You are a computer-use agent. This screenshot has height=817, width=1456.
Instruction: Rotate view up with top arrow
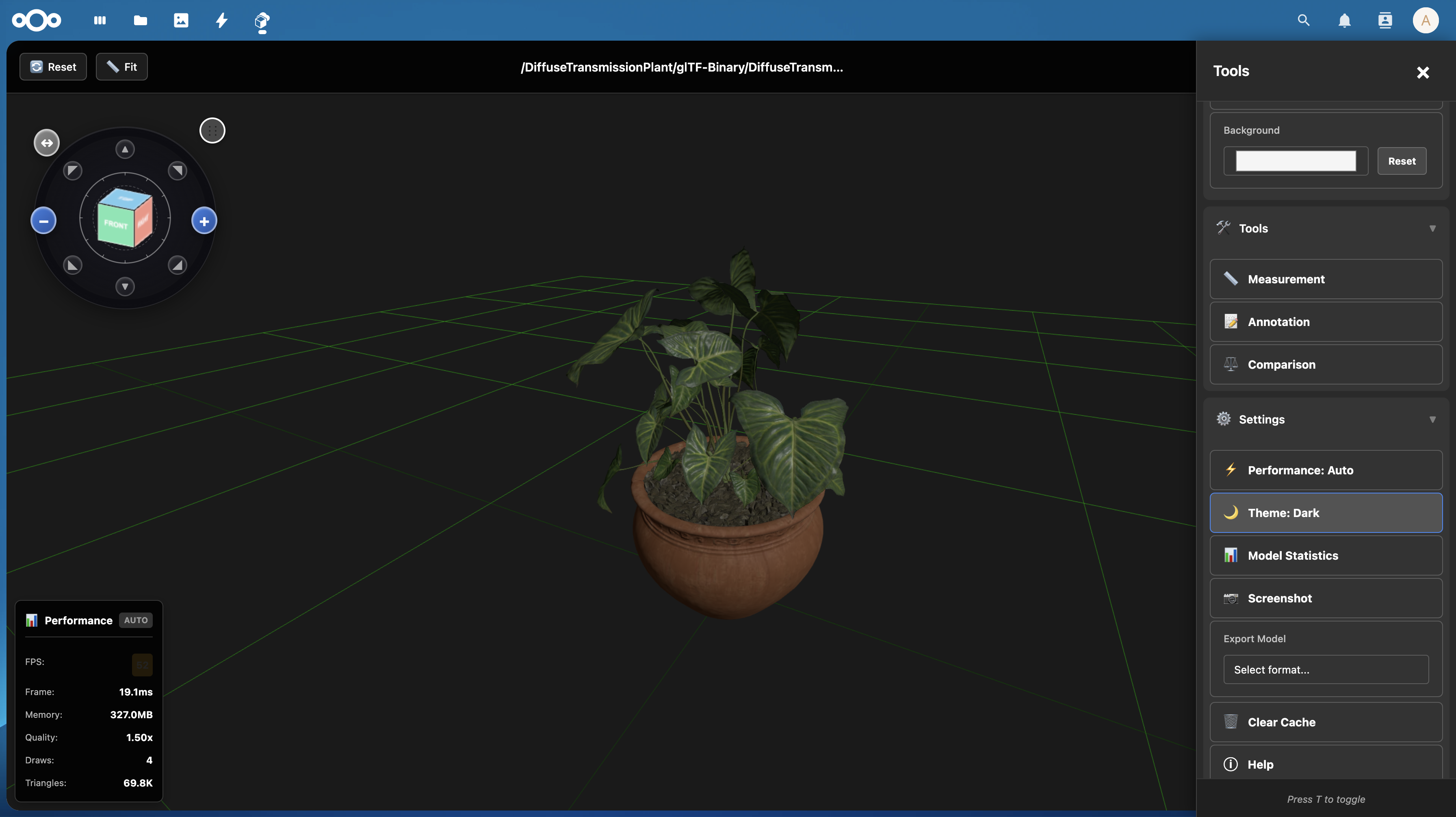(x=125, y=149)
